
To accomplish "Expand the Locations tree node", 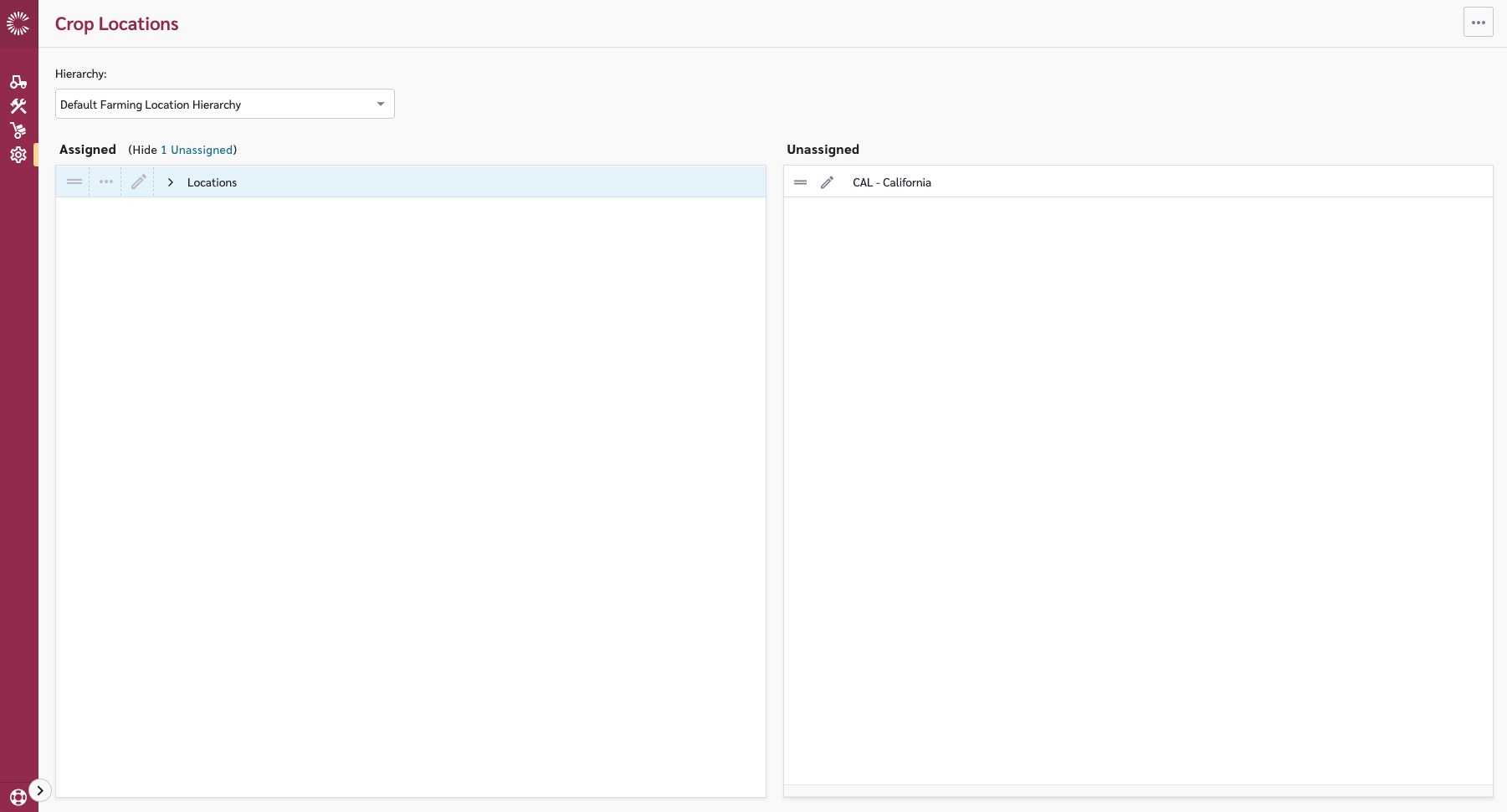I will [x=171, y=182].
